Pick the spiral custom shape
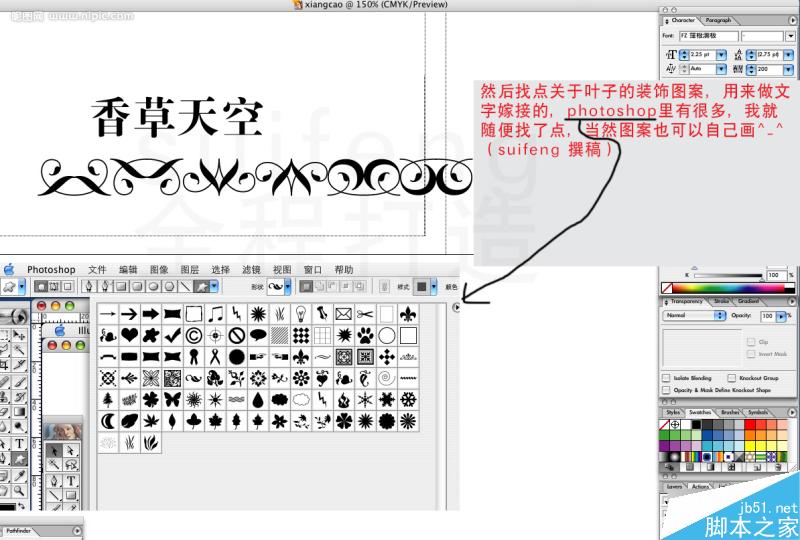 coord(387,378)
